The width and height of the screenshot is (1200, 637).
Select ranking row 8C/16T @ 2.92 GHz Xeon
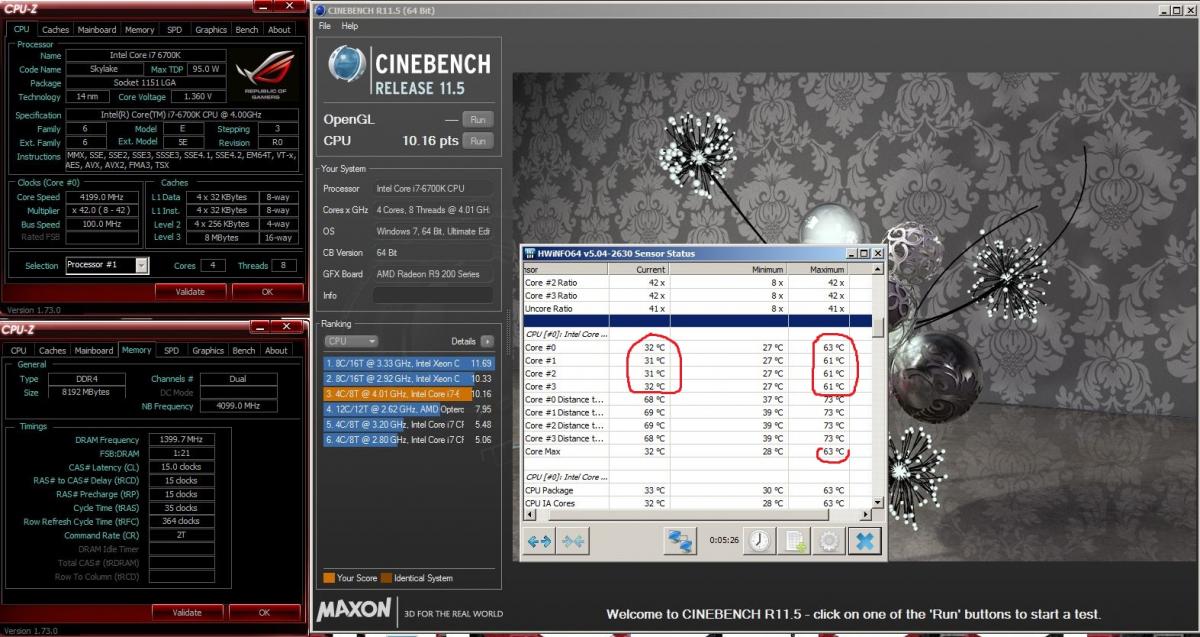coord(409,379)
